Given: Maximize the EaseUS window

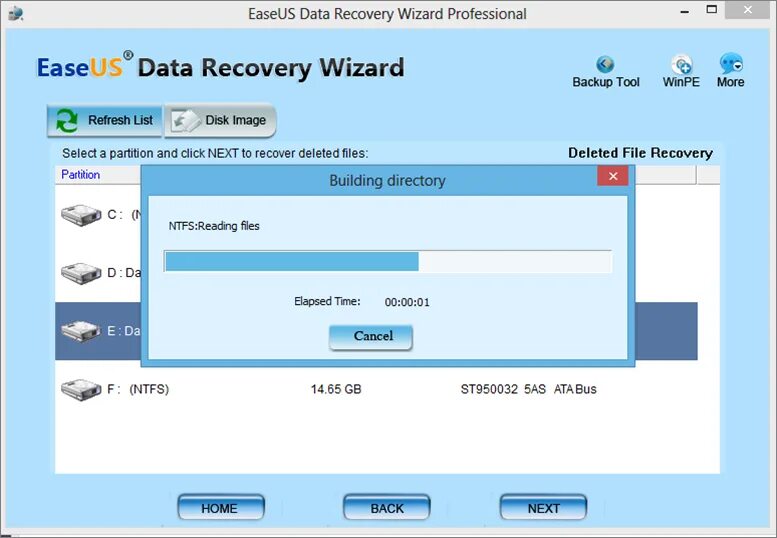Looking at the screenshot, I should click(x=712, y=10).
